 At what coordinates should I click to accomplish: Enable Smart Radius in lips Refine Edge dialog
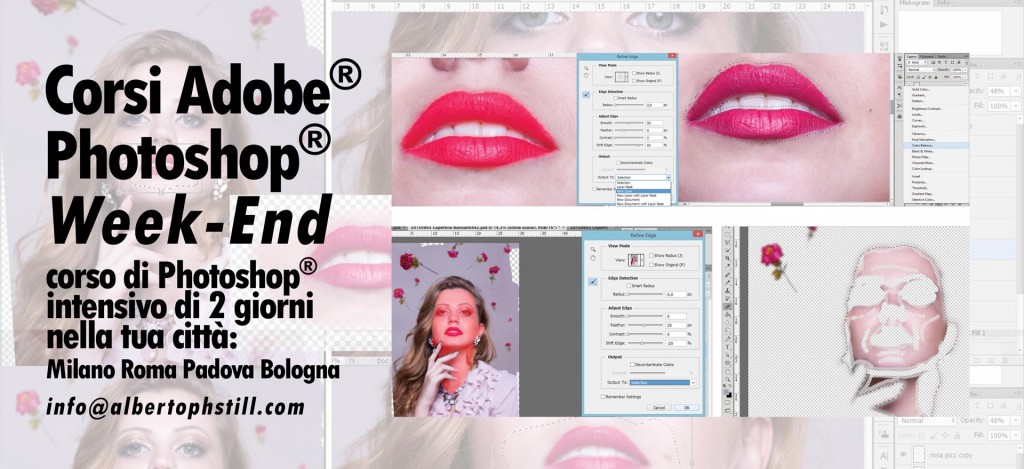(615, 98)
